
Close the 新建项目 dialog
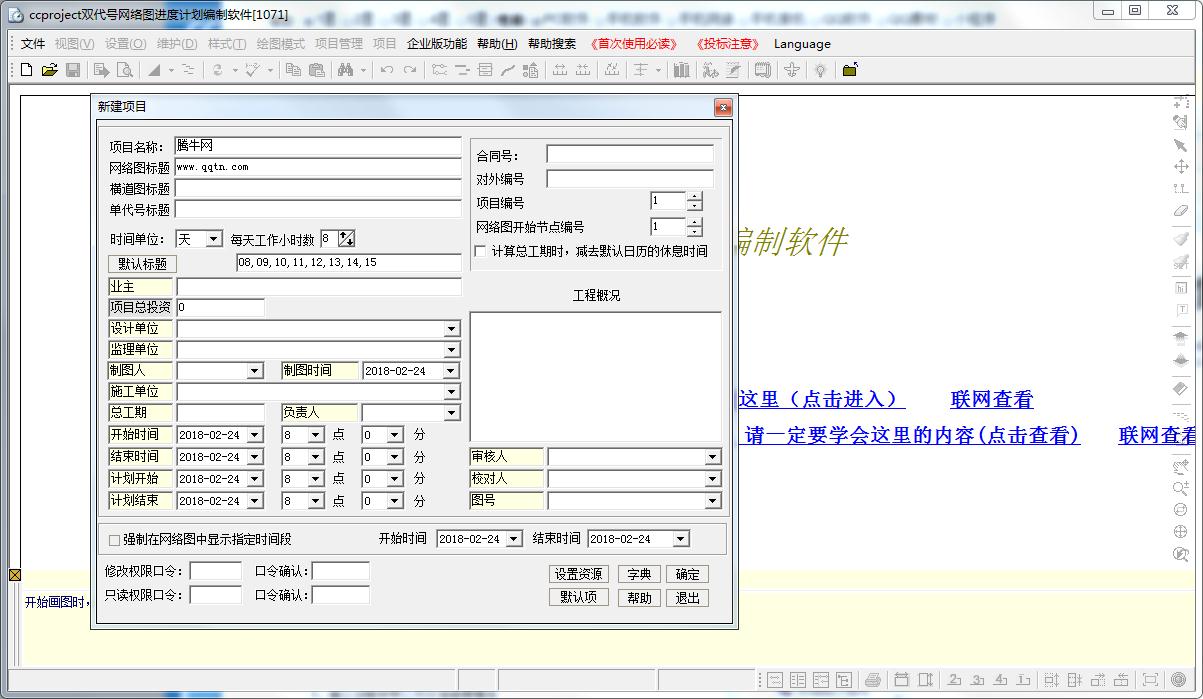coord(723,107)
